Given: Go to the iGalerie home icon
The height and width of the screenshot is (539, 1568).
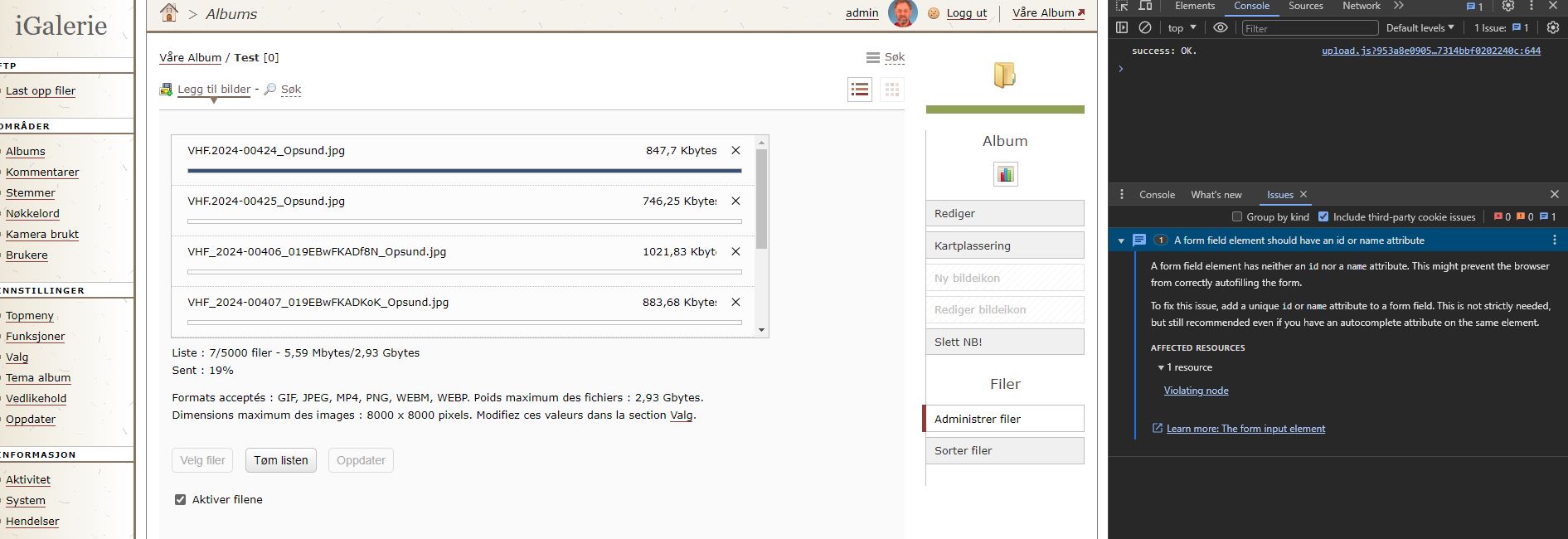Looking at the screenshot, I should [169, 12].
